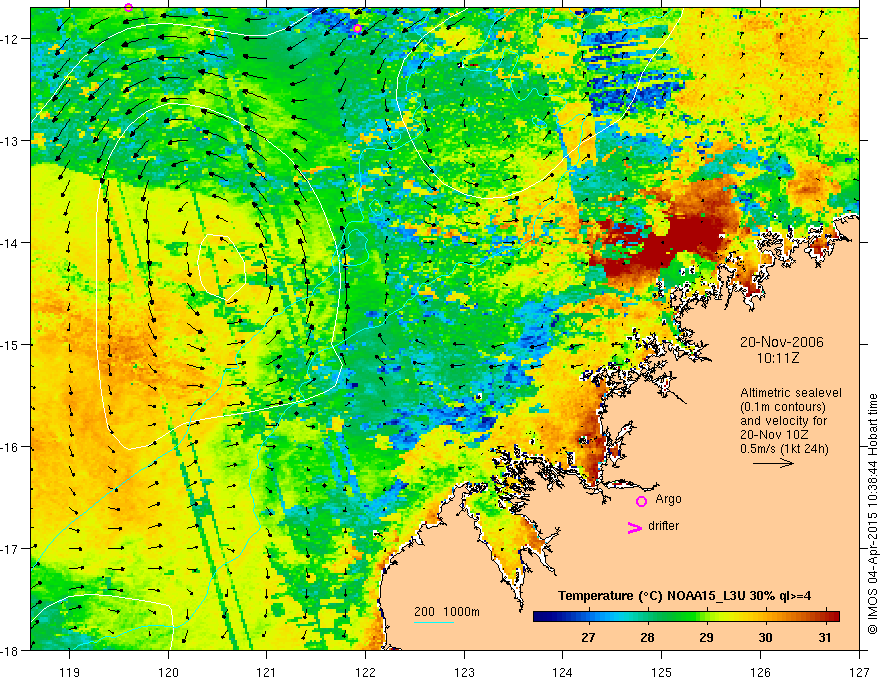
Task: Click longitude axis label 124
Action: (563, 672)
